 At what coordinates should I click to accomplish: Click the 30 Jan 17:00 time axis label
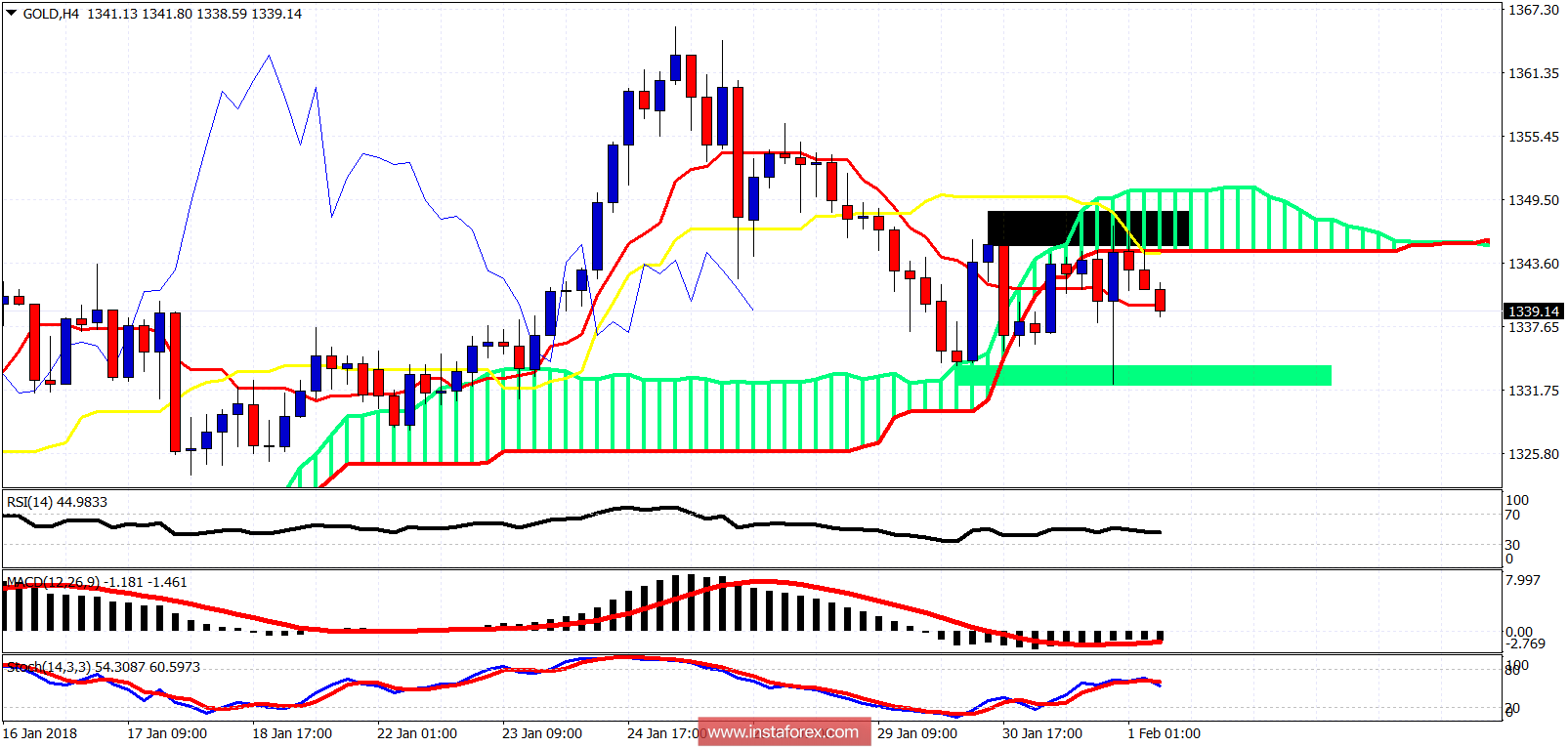1042,733
